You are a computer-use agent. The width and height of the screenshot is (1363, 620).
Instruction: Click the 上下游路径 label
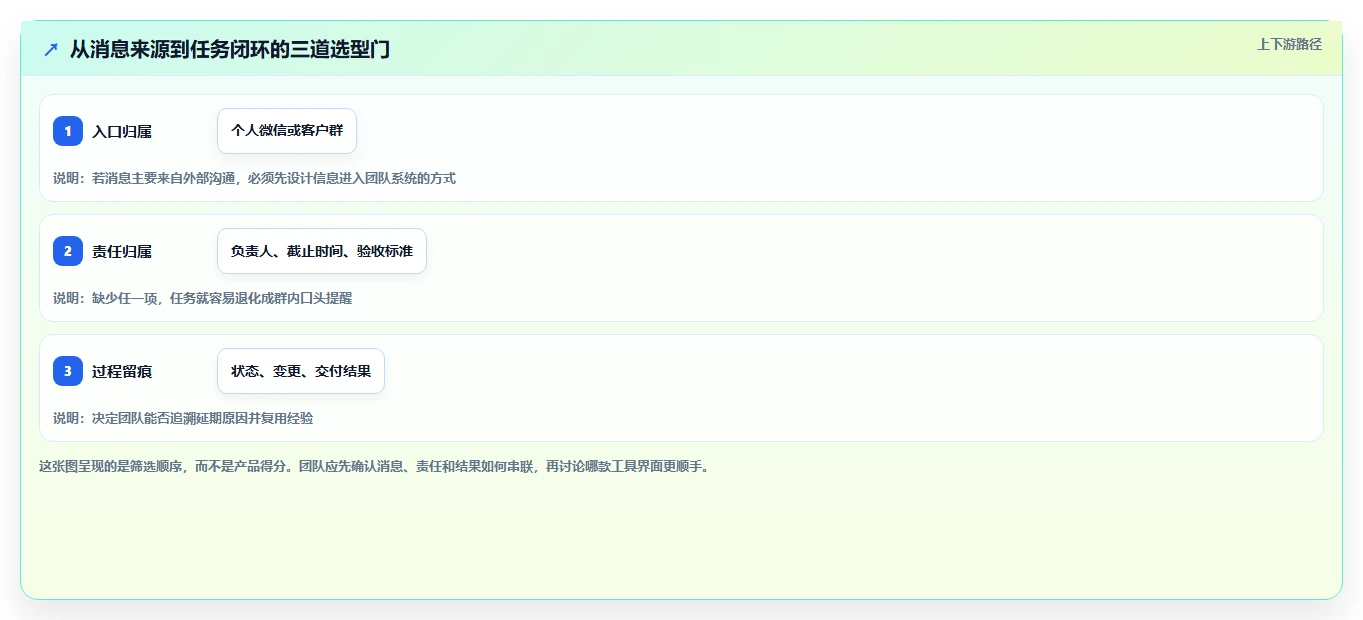click(1289, 44)
